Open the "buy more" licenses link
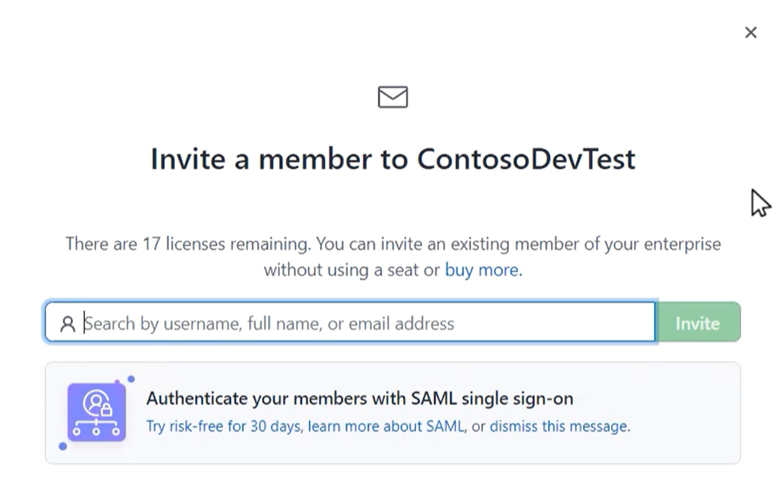 (x=482, y=270)
